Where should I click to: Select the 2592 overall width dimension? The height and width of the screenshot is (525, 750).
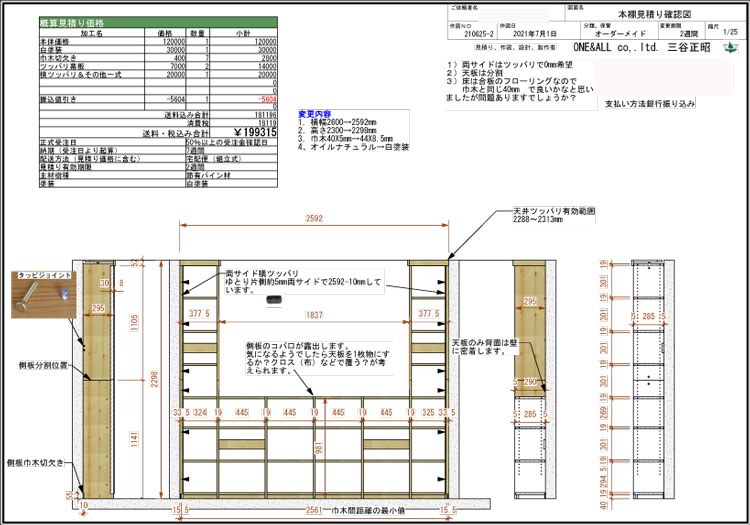point(313,217)
